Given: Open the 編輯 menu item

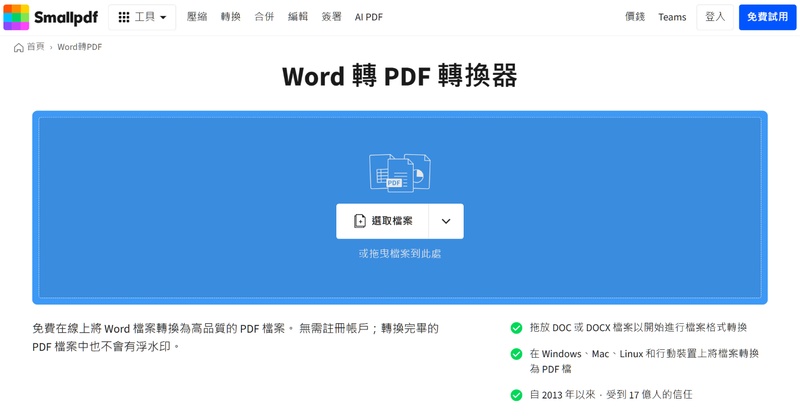Looking at the screenshot, I should (x=298, y=17).
